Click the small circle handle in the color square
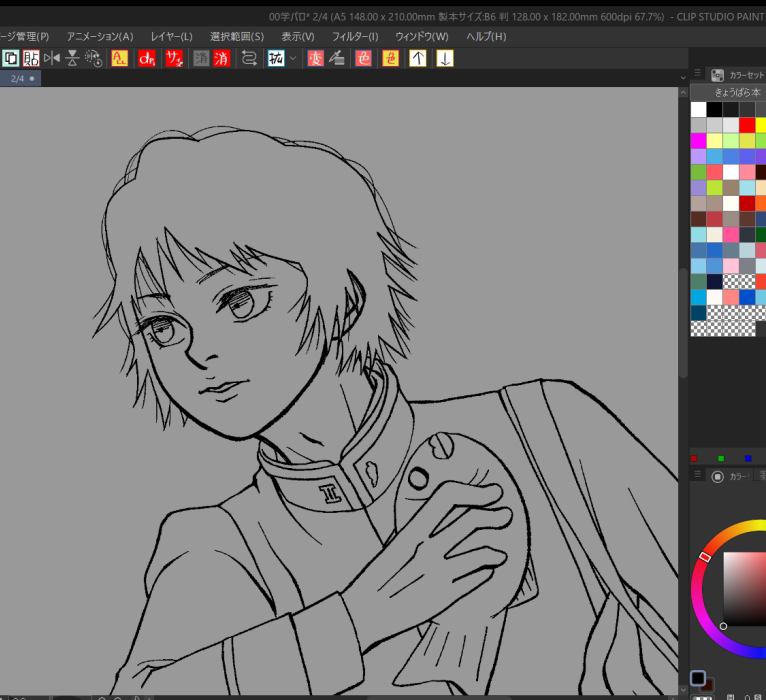This screenshot has width=766, height=700. coord(723,626)
